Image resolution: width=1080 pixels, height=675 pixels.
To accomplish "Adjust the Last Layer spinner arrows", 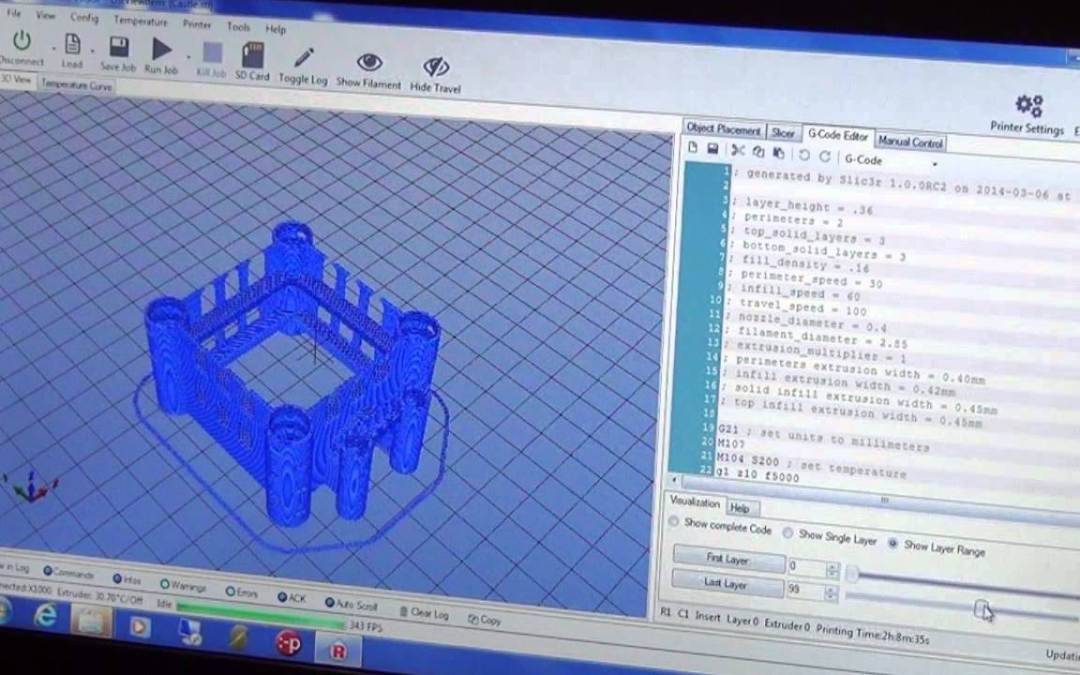I will point(831,594).
